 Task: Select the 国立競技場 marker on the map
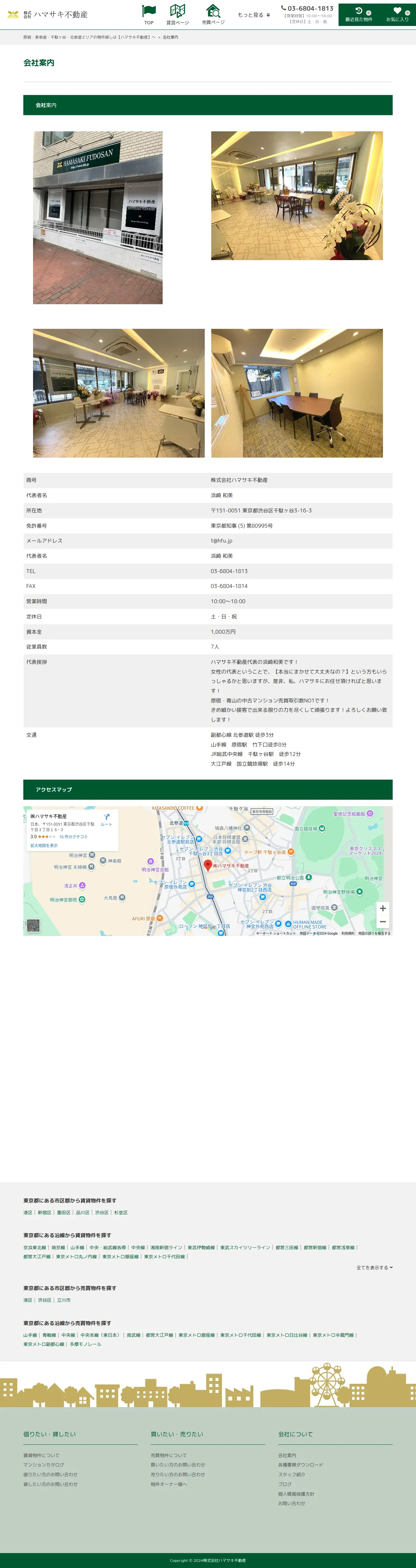(322, 829)
